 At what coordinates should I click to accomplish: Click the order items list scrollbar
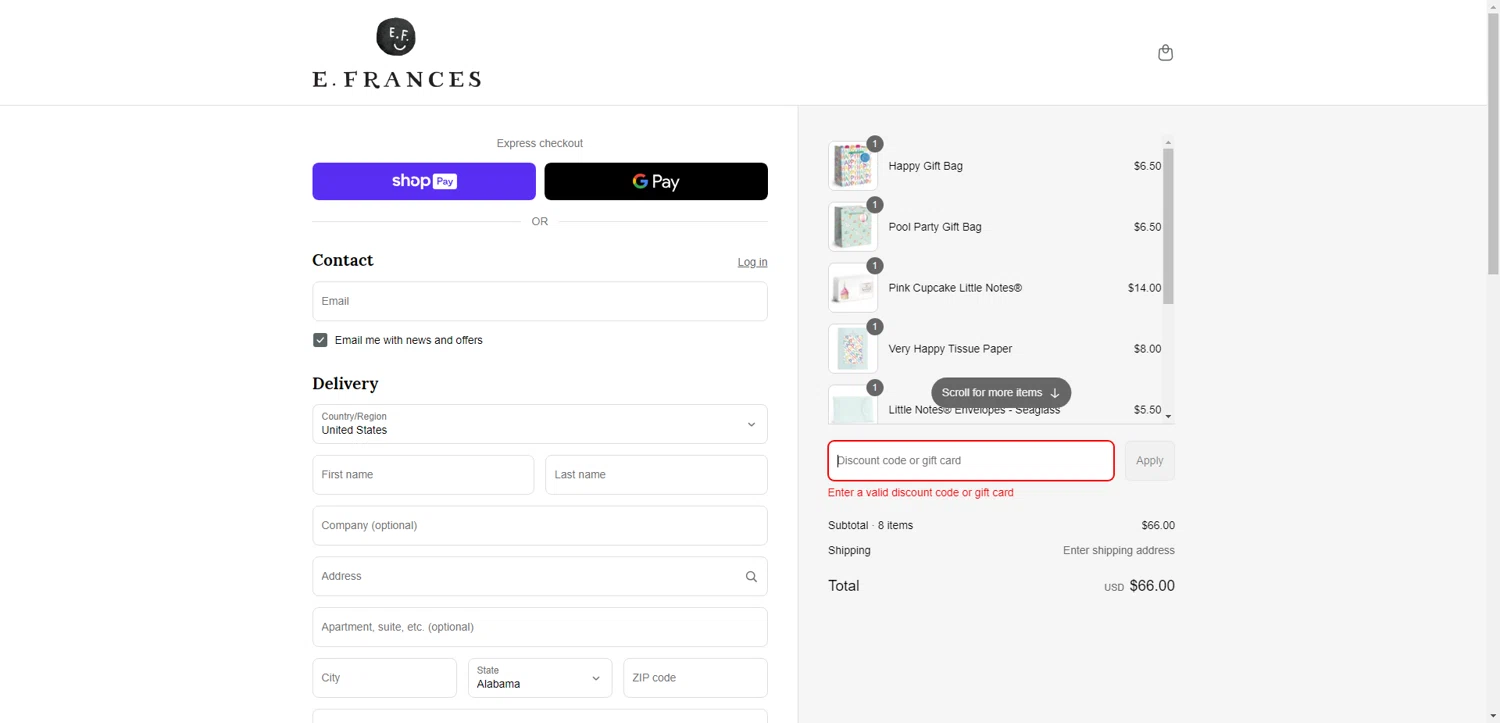[x=1168, y=226]
